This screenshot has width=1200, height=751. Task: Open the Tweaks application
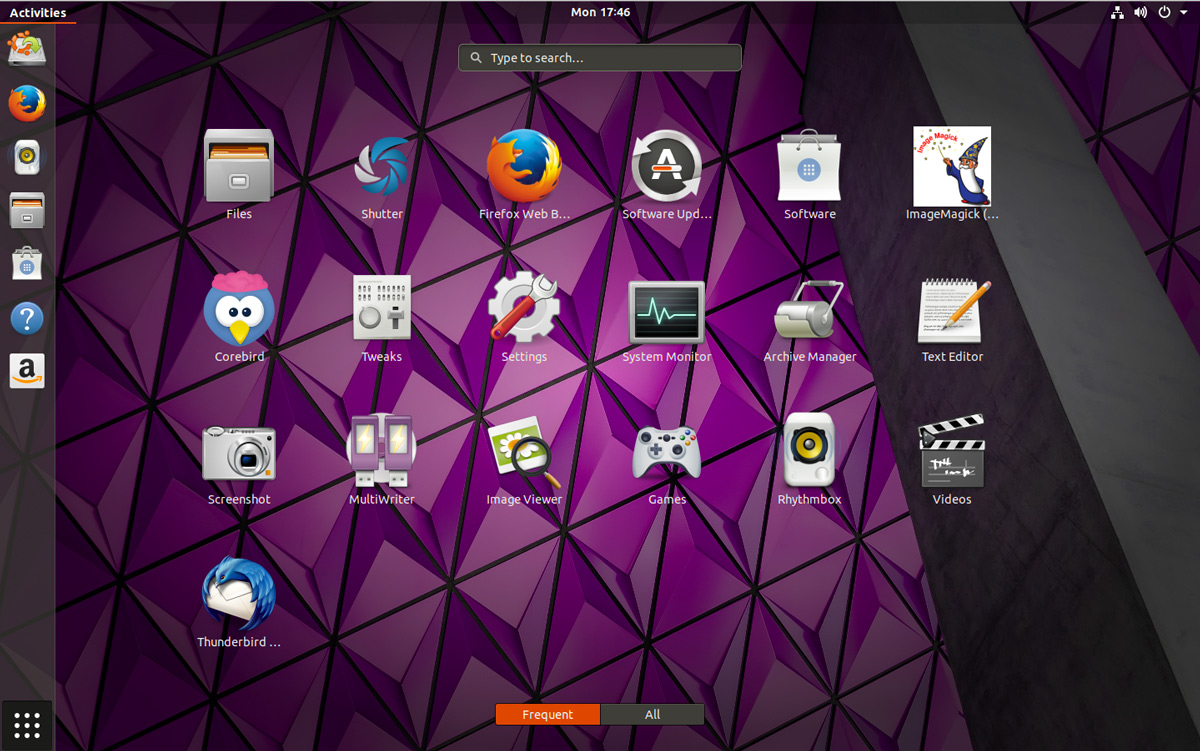pos(382,310)
